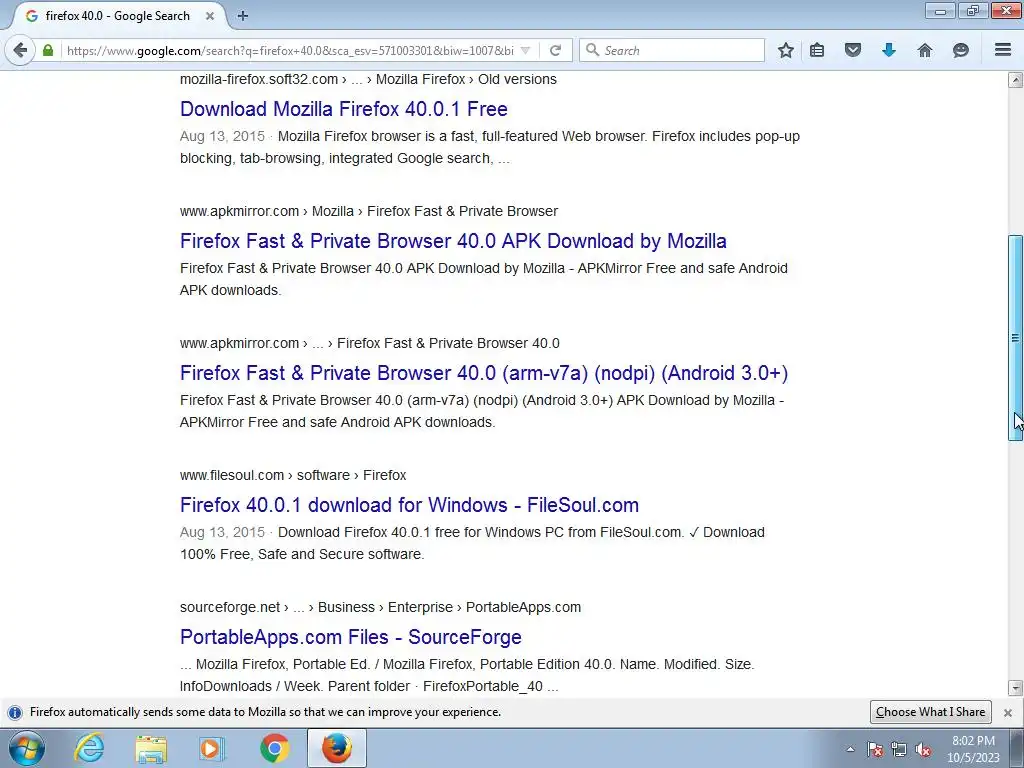Screen dimensions: 1024x768
Task: Open a new tab with plus button
Action: 242,16
